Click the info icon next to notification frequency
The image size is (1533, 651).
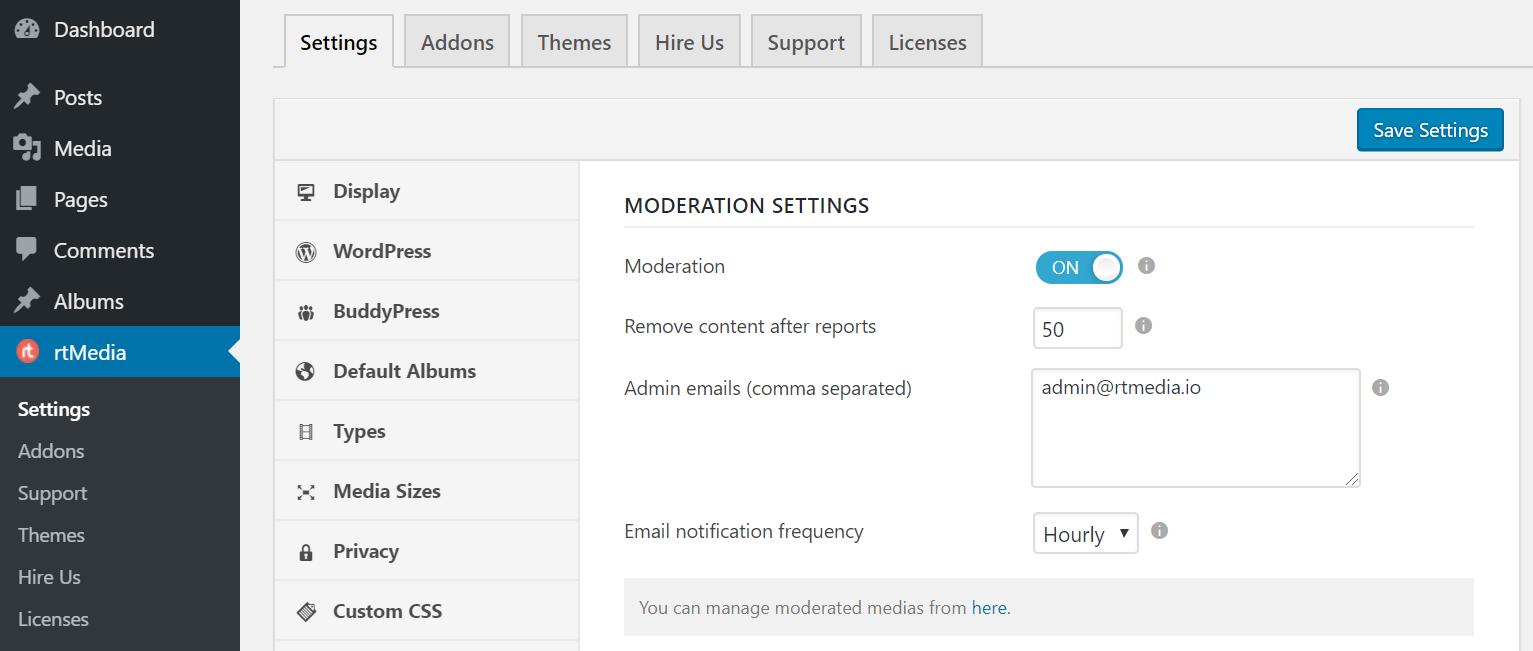(x=1159, y=531)
